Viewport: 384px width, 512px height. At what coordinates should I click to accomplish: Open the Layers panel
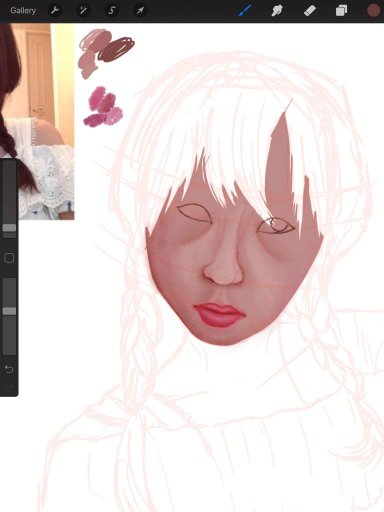point(341,11)
